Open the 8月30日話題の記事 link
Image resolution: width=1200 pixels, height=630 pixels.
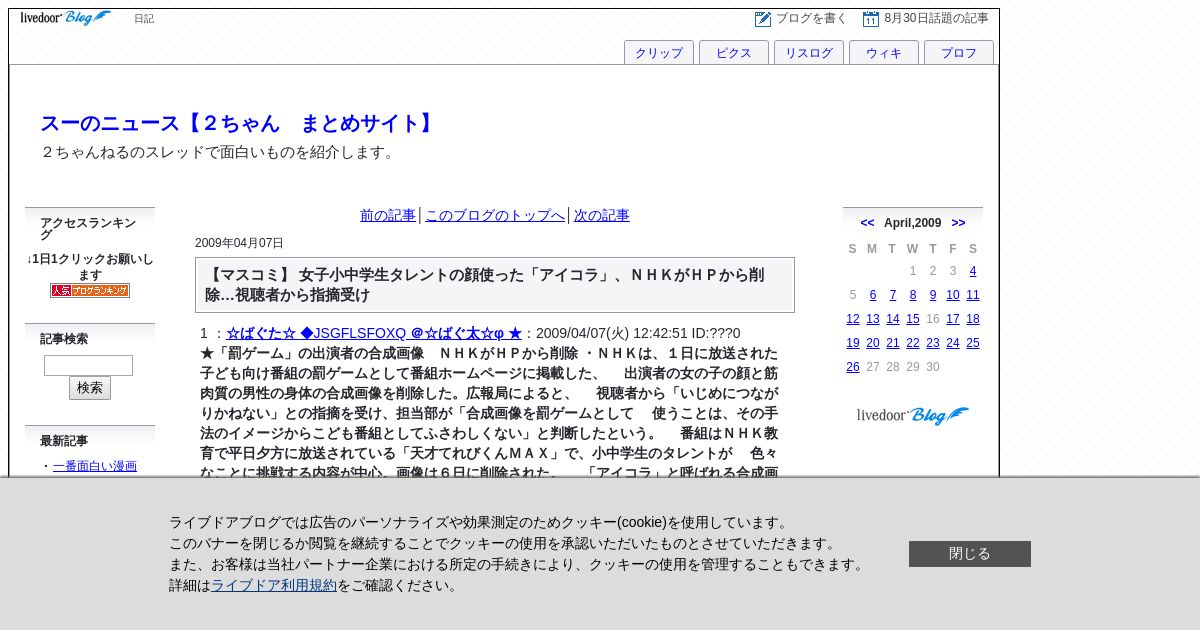tap(936, 18)
